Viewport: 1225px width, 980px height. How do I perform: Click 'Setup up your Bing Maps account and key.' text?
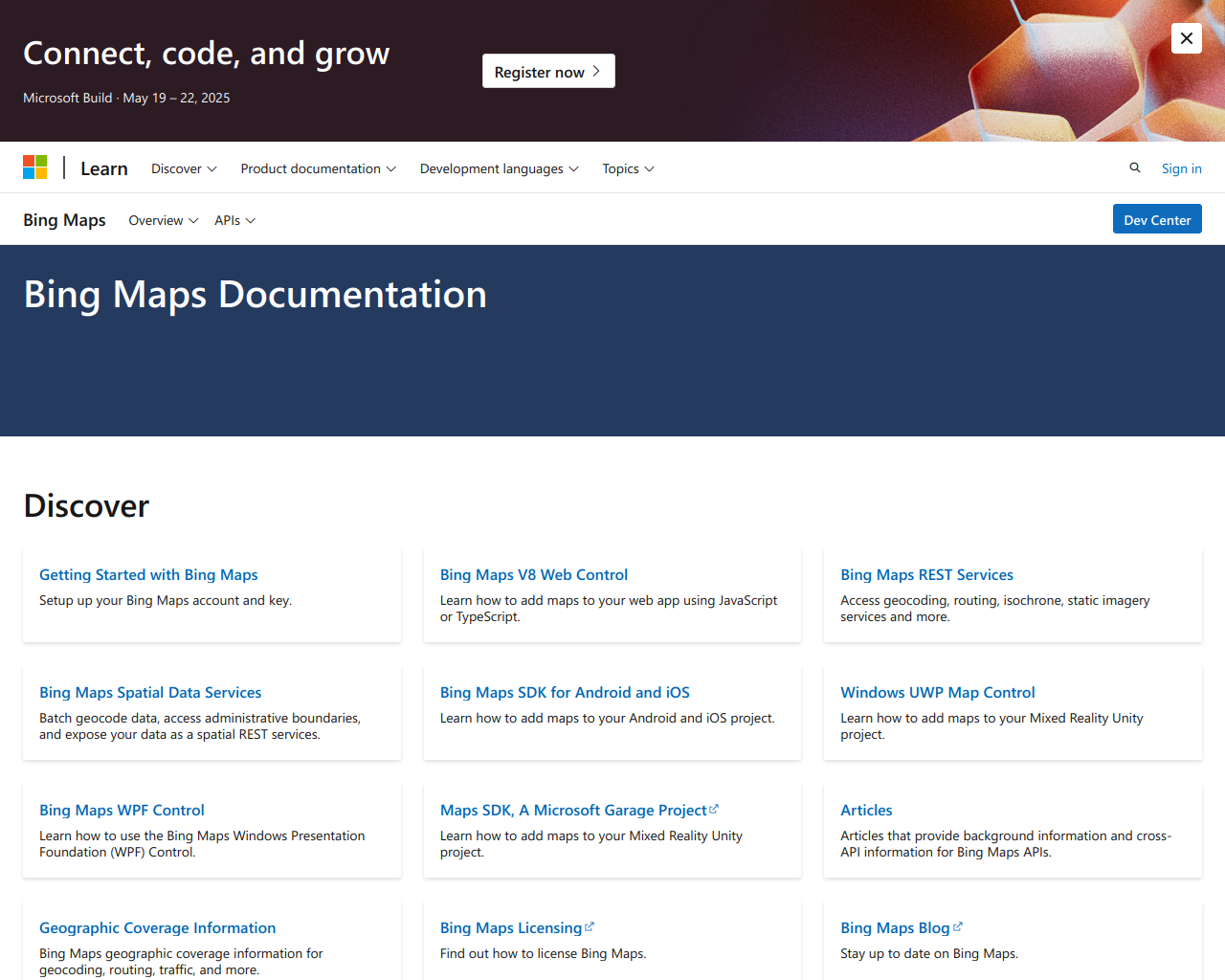(x=166, y=600)
